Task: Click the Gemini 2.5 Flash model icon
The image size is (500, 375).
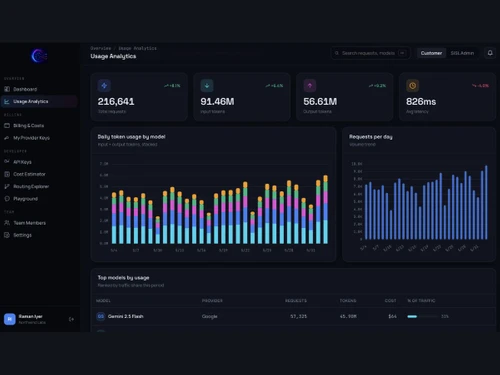Action: pyautogui.click(x=101, y=316)
